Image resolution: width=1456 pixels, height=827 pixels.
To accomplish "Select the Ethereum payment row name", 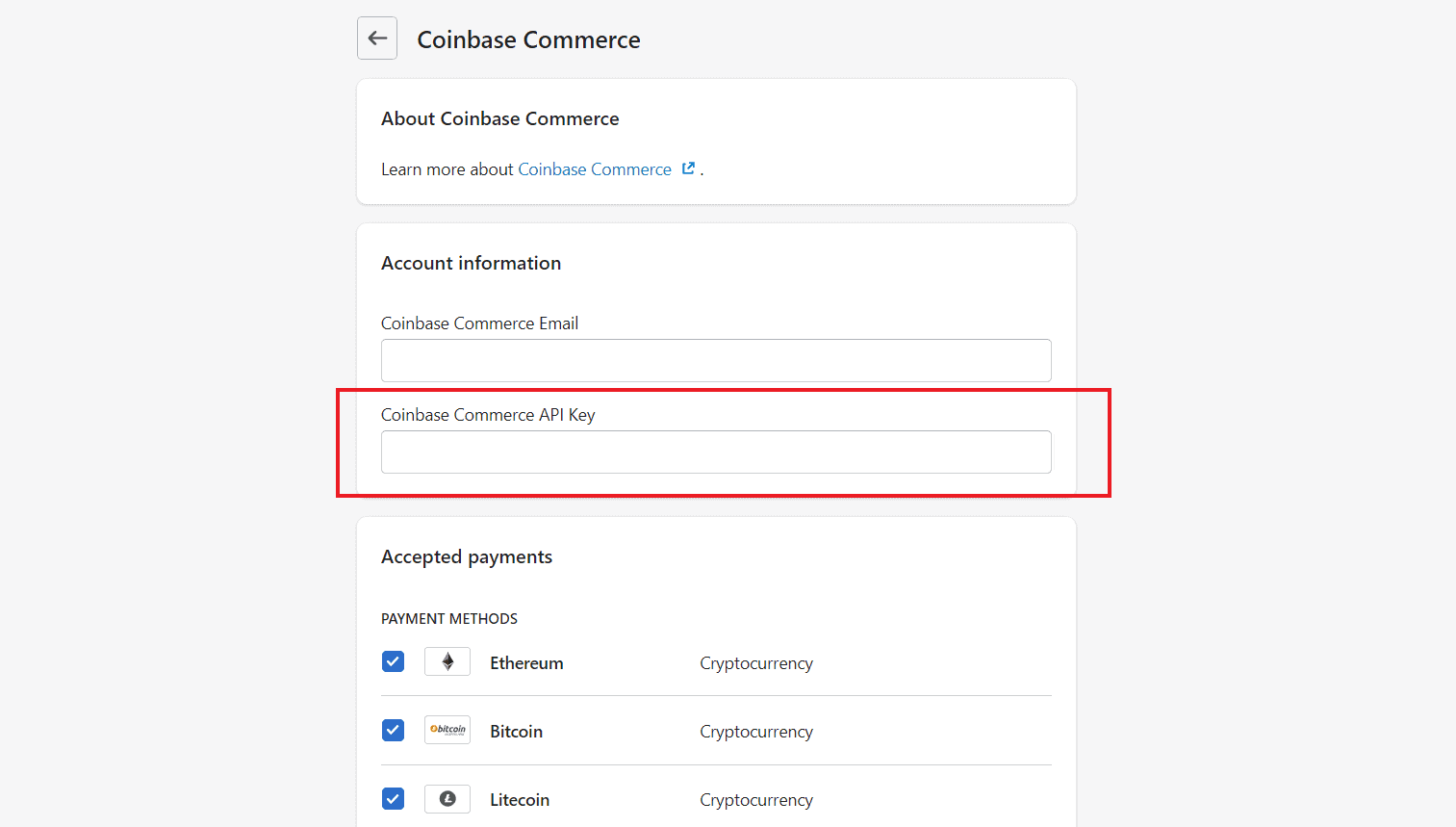I will (x=526, y=662).
